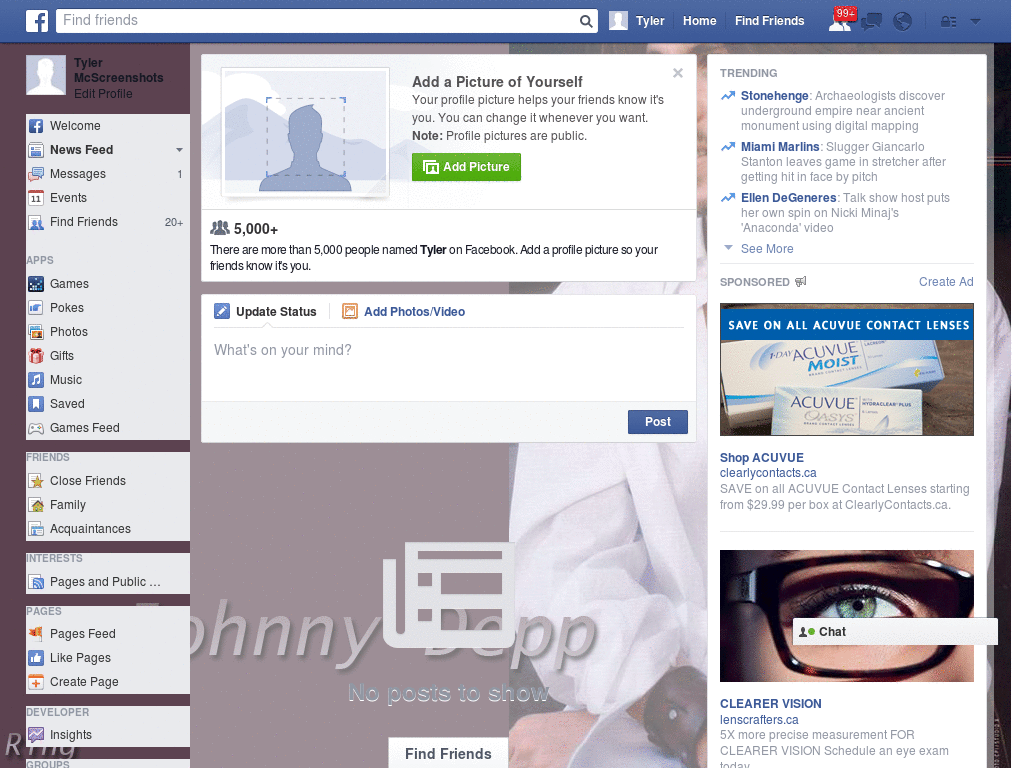Click the What's on your mind field
The height and width of the screenshot is (768, 1024).
[350, 350]
